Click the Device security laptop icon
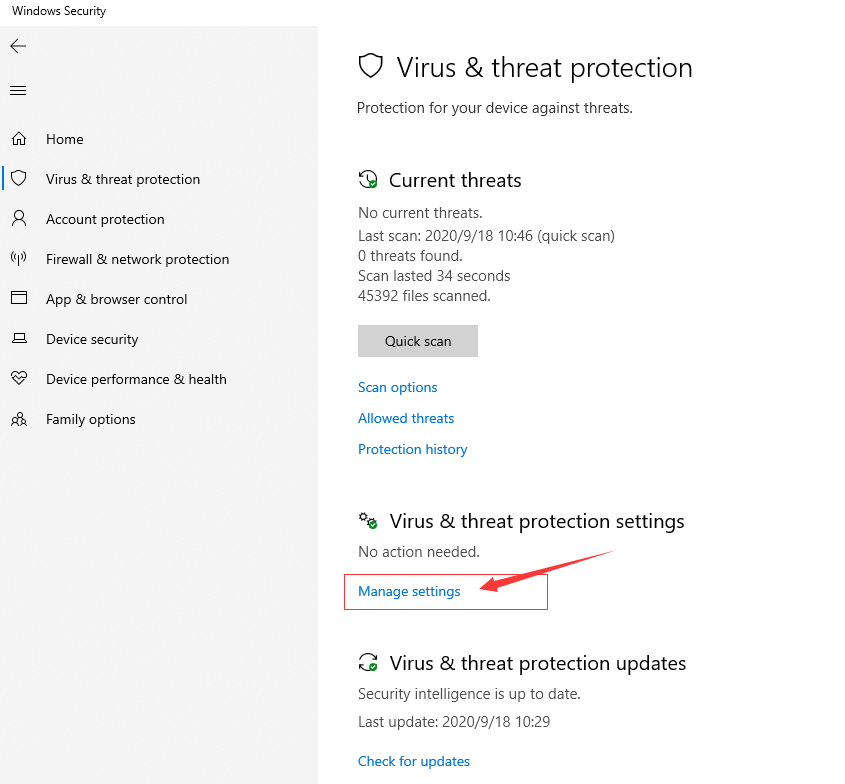The width and height of the screenshot is (845, 784). [19, 338]
